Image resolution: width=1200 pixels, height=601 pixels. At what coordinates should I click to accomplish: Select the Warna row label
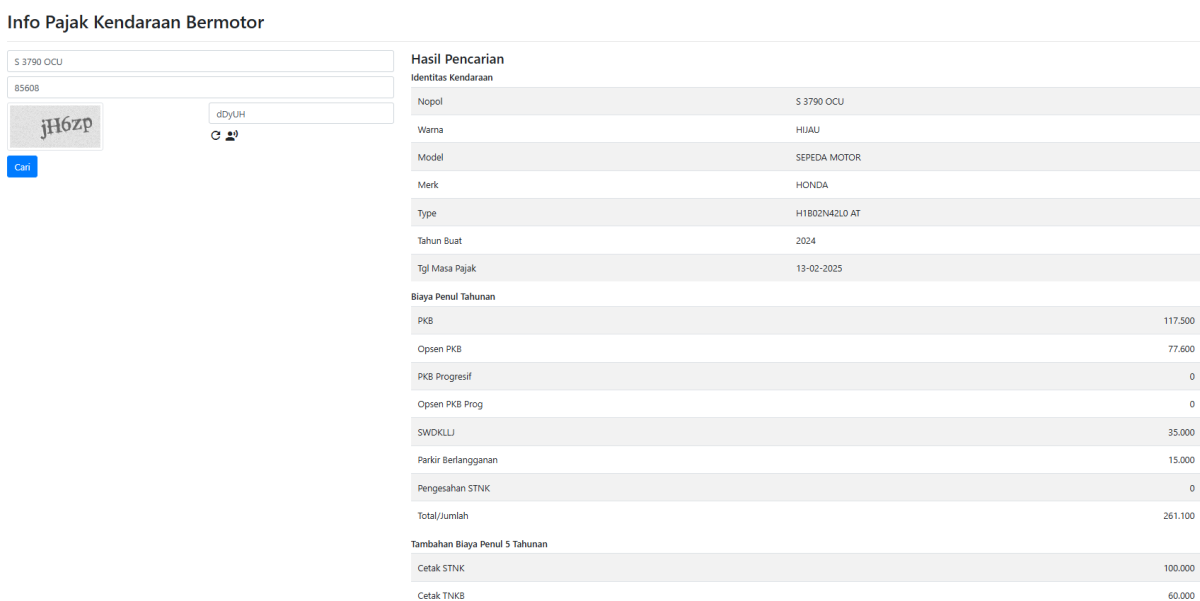tap(430, 129)
